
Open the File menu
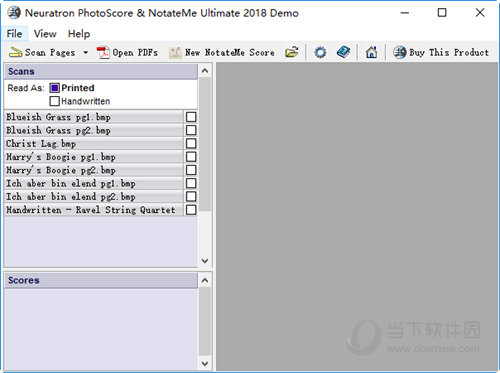point(14,34)
